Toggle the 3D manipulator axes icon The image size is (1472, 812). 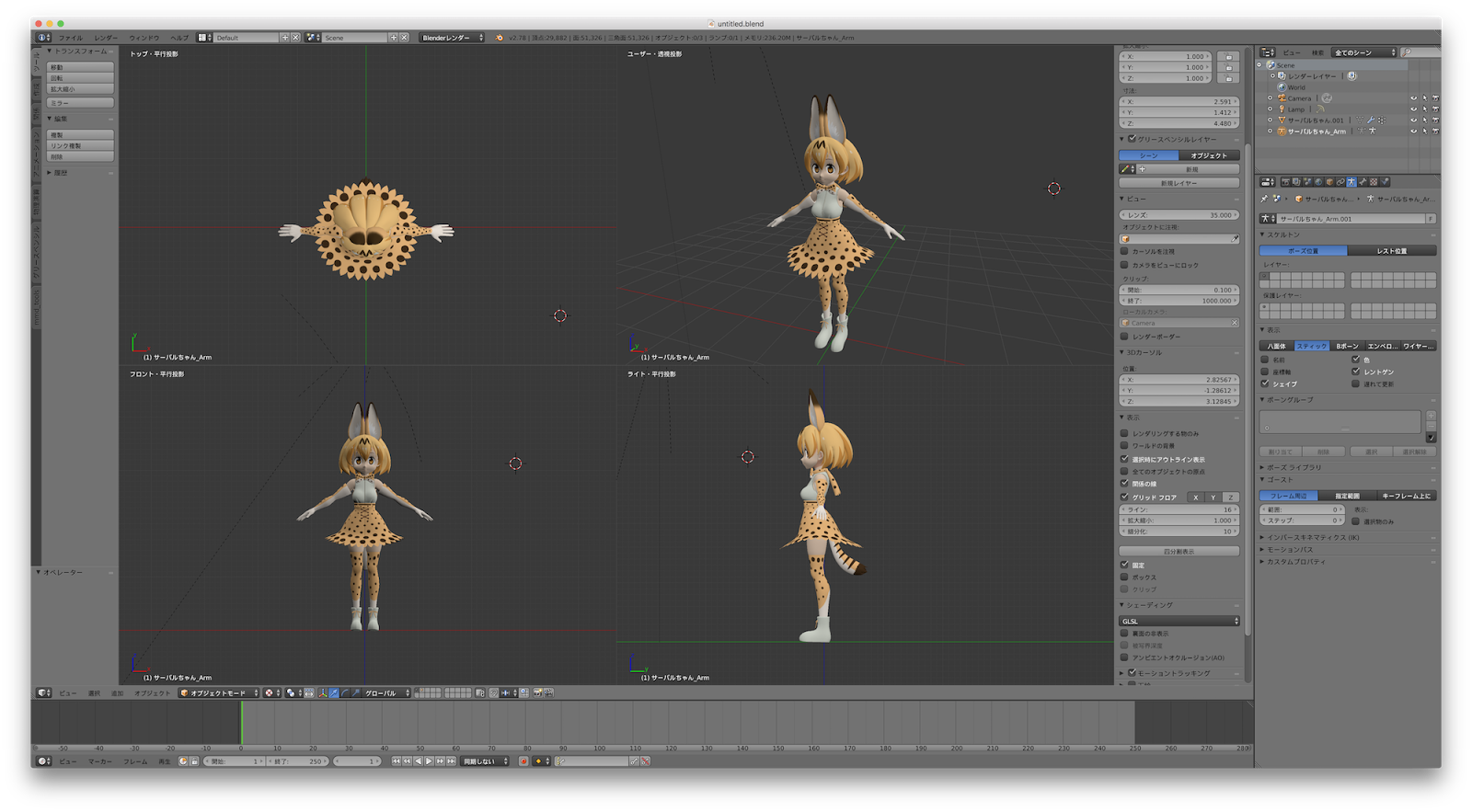[x=323, y=693]
